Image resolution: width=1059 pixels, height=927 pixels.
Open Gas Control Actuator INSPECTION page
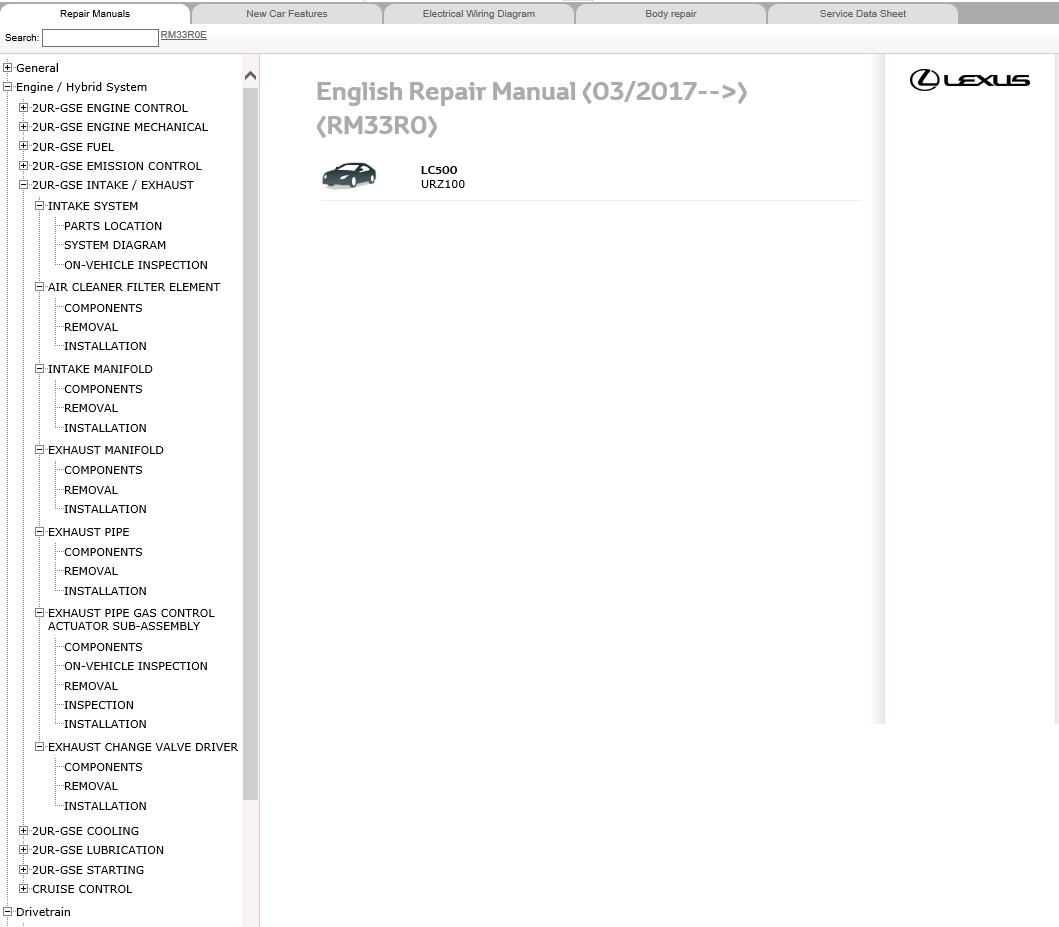click(99, 705)
